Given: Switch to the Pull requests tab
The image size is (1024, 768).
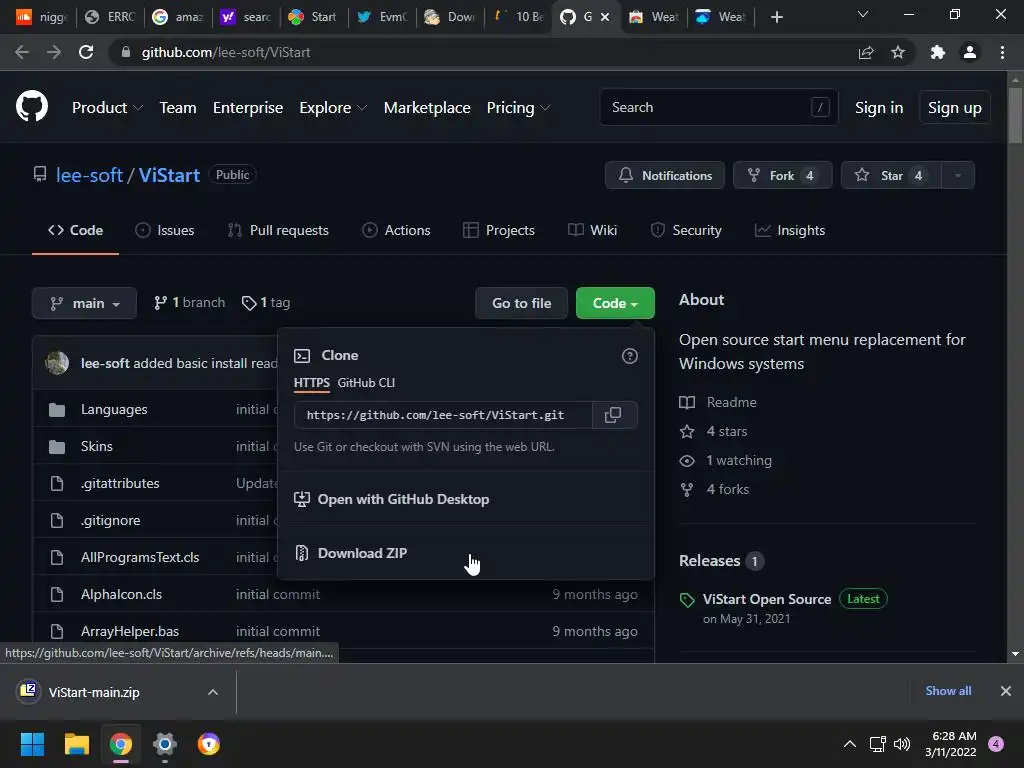Looking at the screenshot, I should pyautogui.click(x=278, y=231).
